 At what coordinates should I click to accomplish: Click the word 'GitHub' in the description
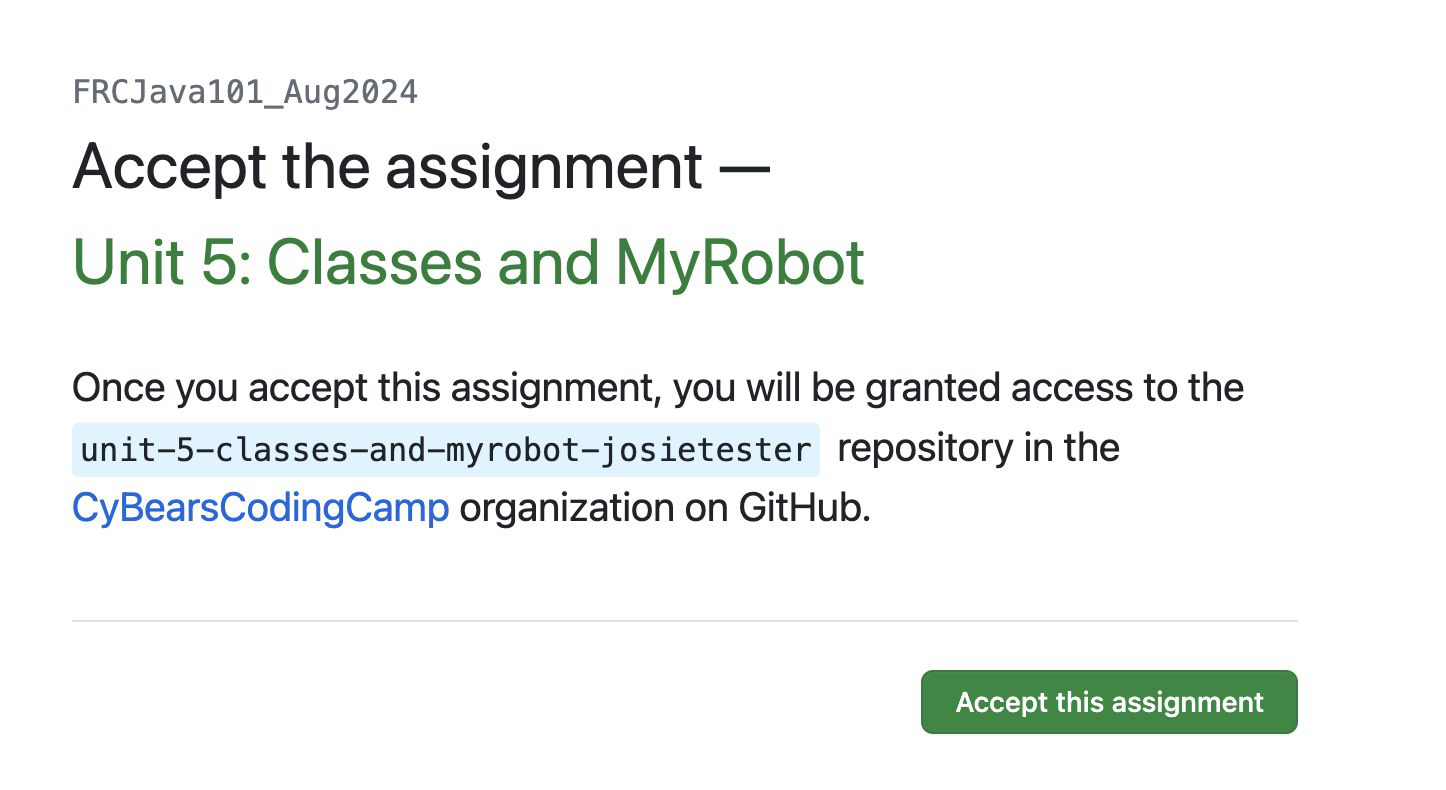click(x=800, y=509)
